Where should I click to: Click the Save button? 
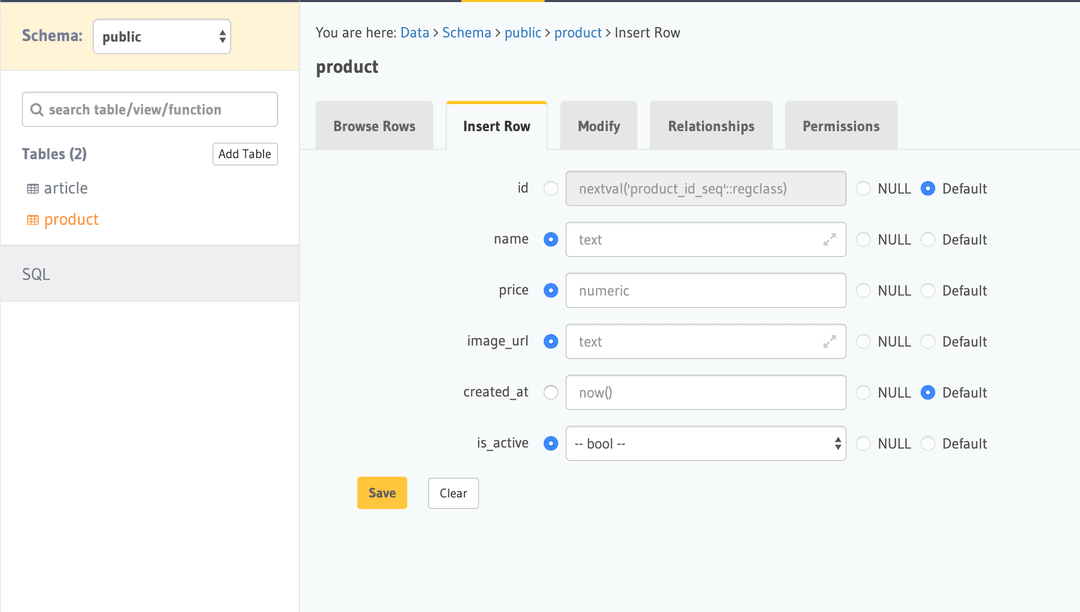tap(382, 492)
